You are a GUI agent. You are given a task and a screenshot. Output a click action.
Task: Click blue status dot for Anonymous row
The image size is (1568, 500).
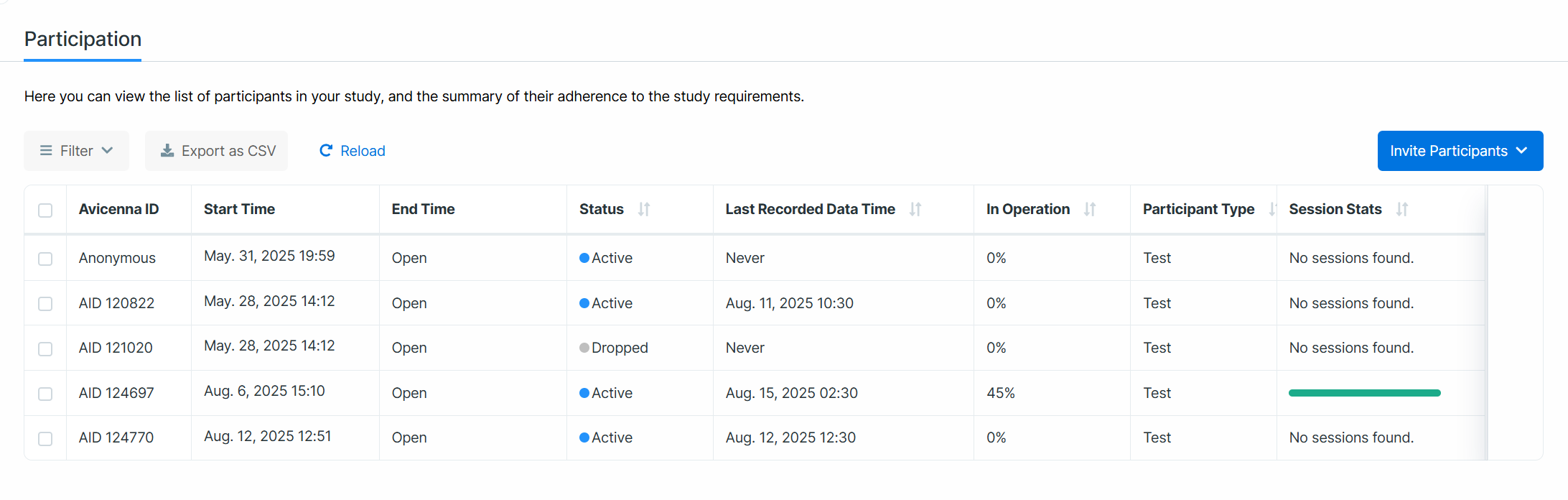pos(584,258)
